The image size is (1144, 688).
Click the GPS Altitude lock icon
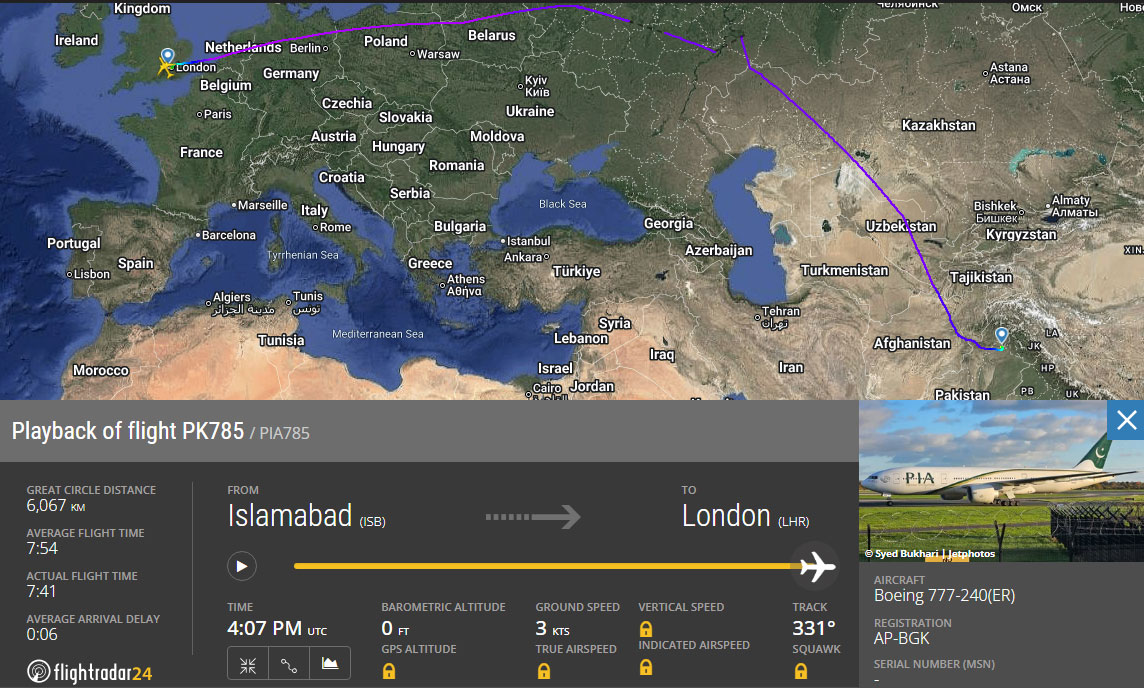click(x=389, y=670)
